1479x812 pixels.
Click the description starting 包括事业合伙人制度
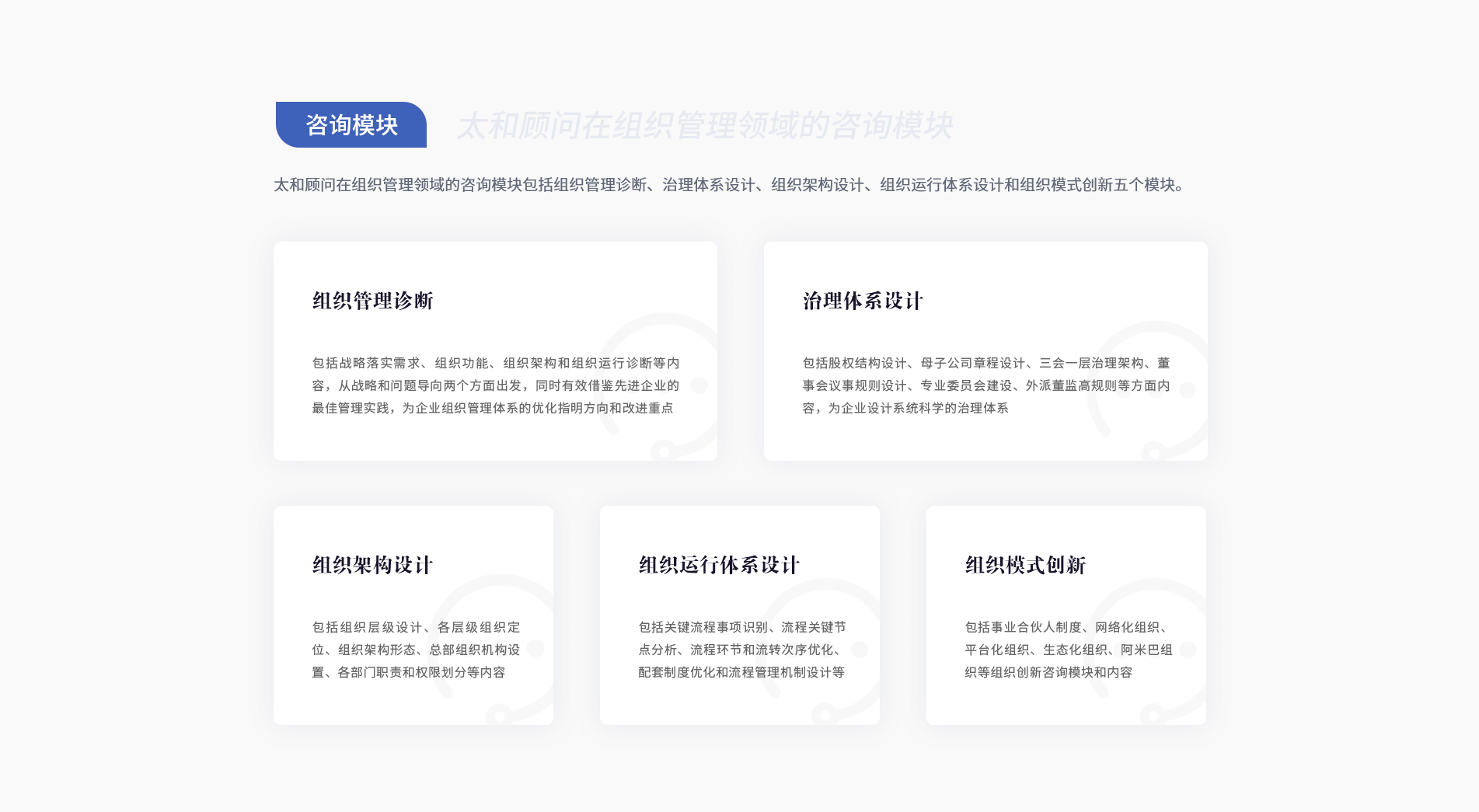tap(1069, 650)
